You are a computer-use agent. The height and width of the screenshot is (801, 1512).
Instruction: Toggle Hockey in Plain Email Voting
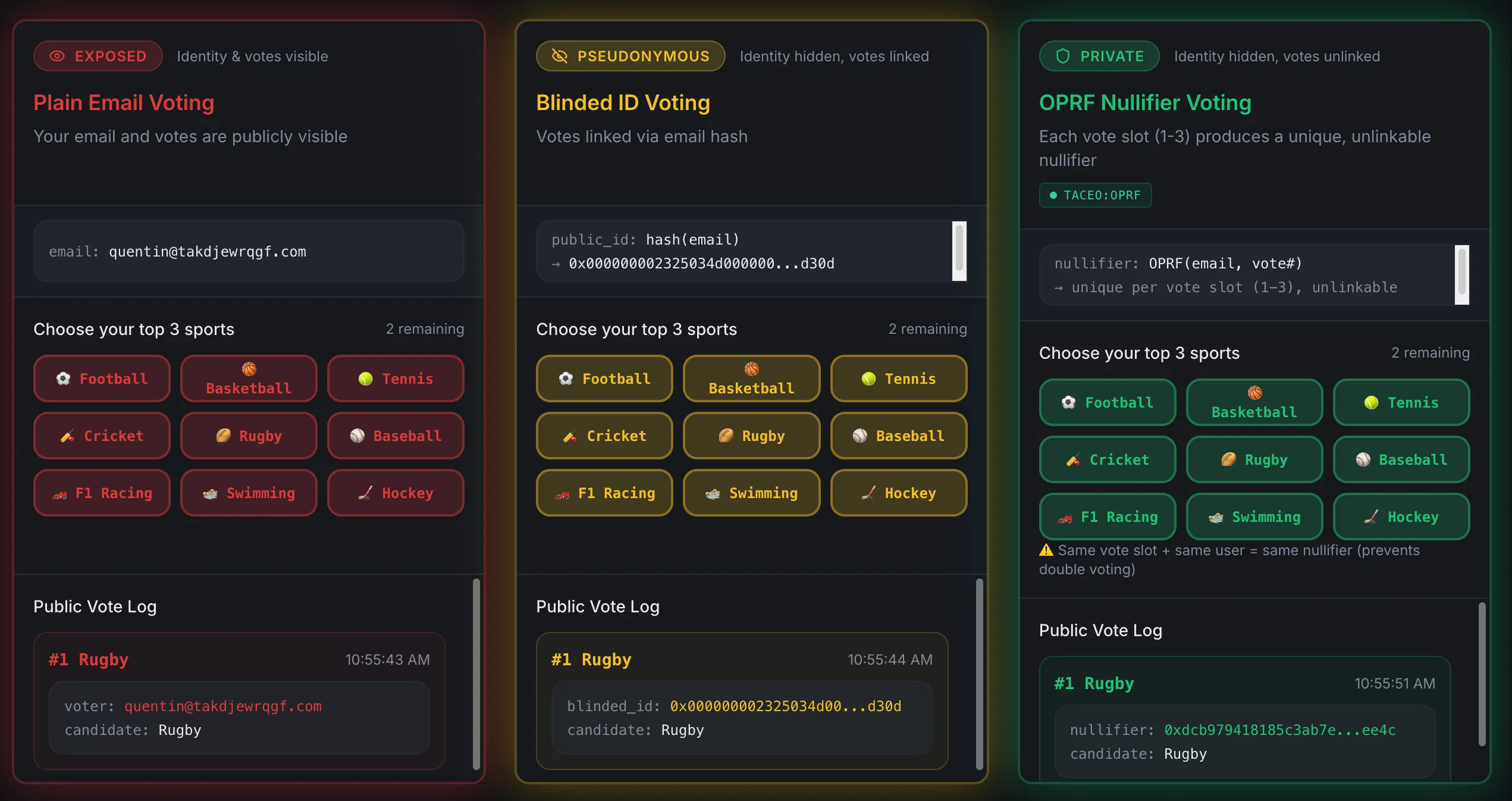[395, 493]
